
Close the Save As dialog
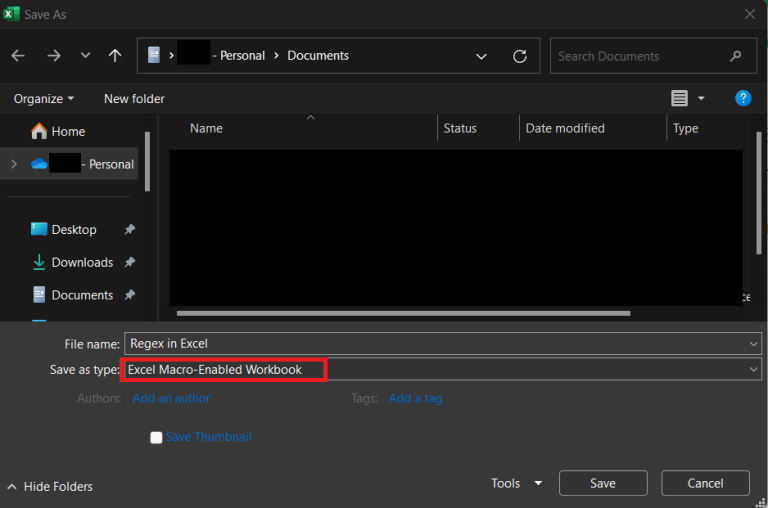[x=749, y=14]
